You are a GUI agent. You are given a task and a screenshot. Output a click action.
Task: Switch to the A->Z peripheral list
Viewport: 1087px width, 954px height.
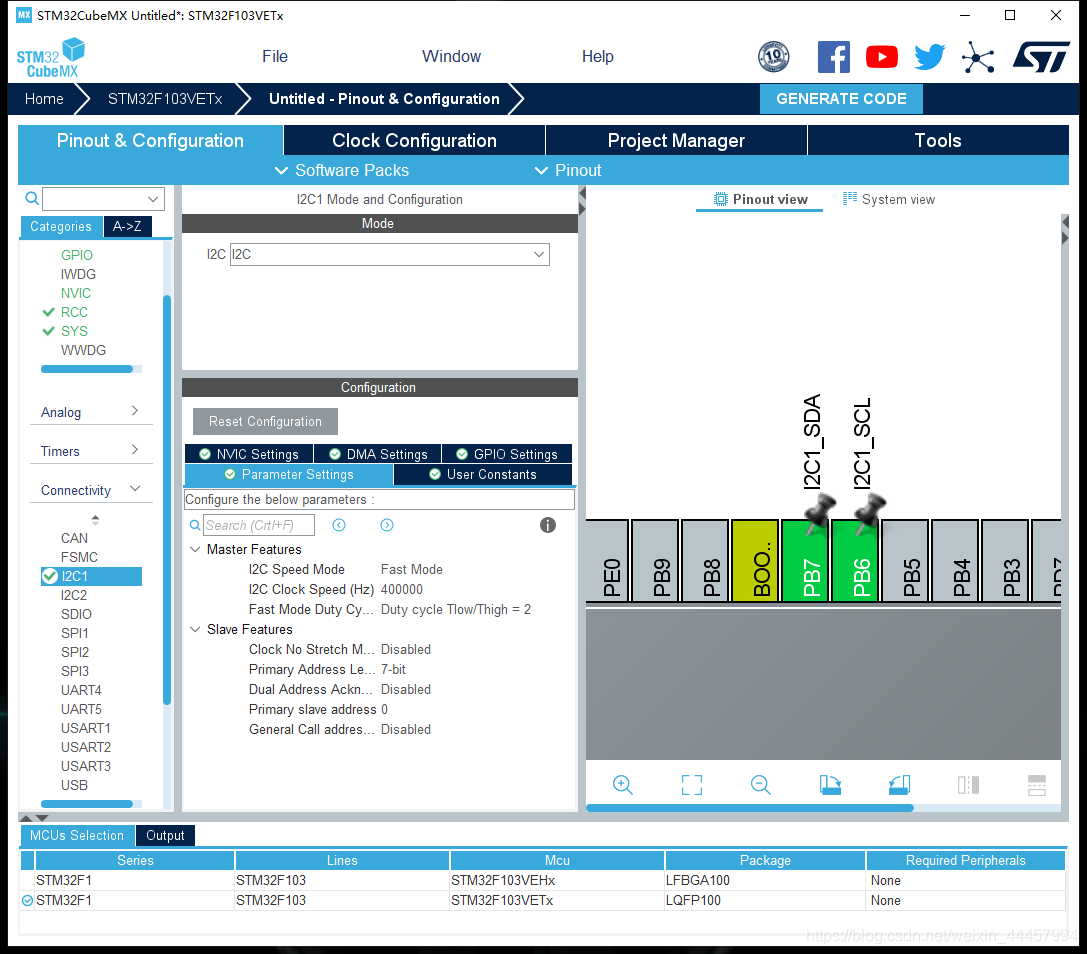pos(127,227)
